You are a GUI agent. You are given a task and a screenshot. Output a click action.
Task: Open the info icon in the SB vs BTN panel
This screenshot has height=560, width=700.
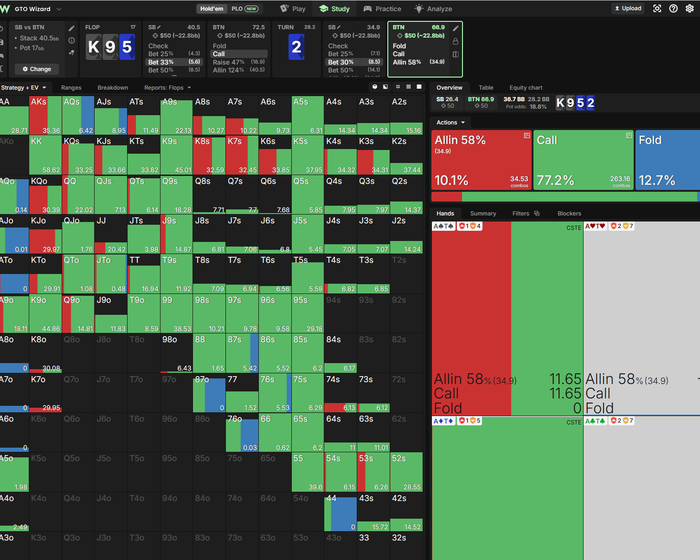tap(71, 40)
